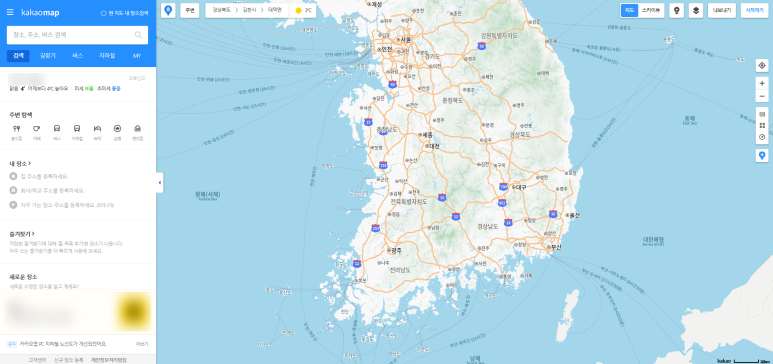Zoom out with the minus button
Screen dimensions: 773x364
click(762, 96)
